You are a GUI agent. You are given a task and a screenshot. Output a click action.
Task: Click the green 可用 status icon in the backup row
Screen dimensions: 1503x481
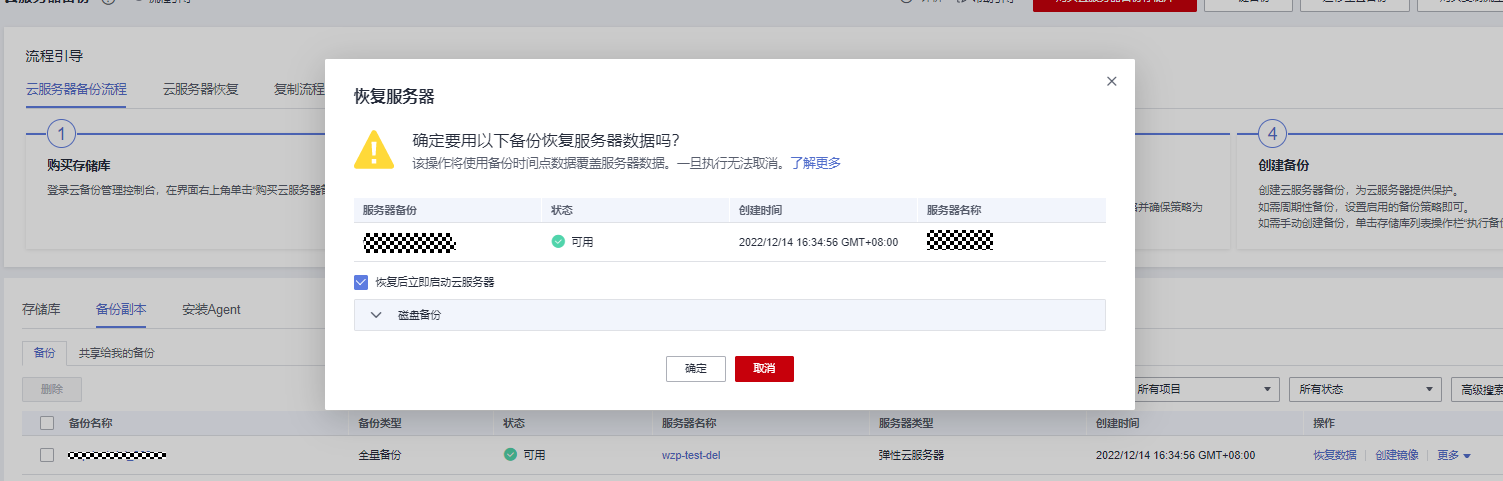click(511, 455)
